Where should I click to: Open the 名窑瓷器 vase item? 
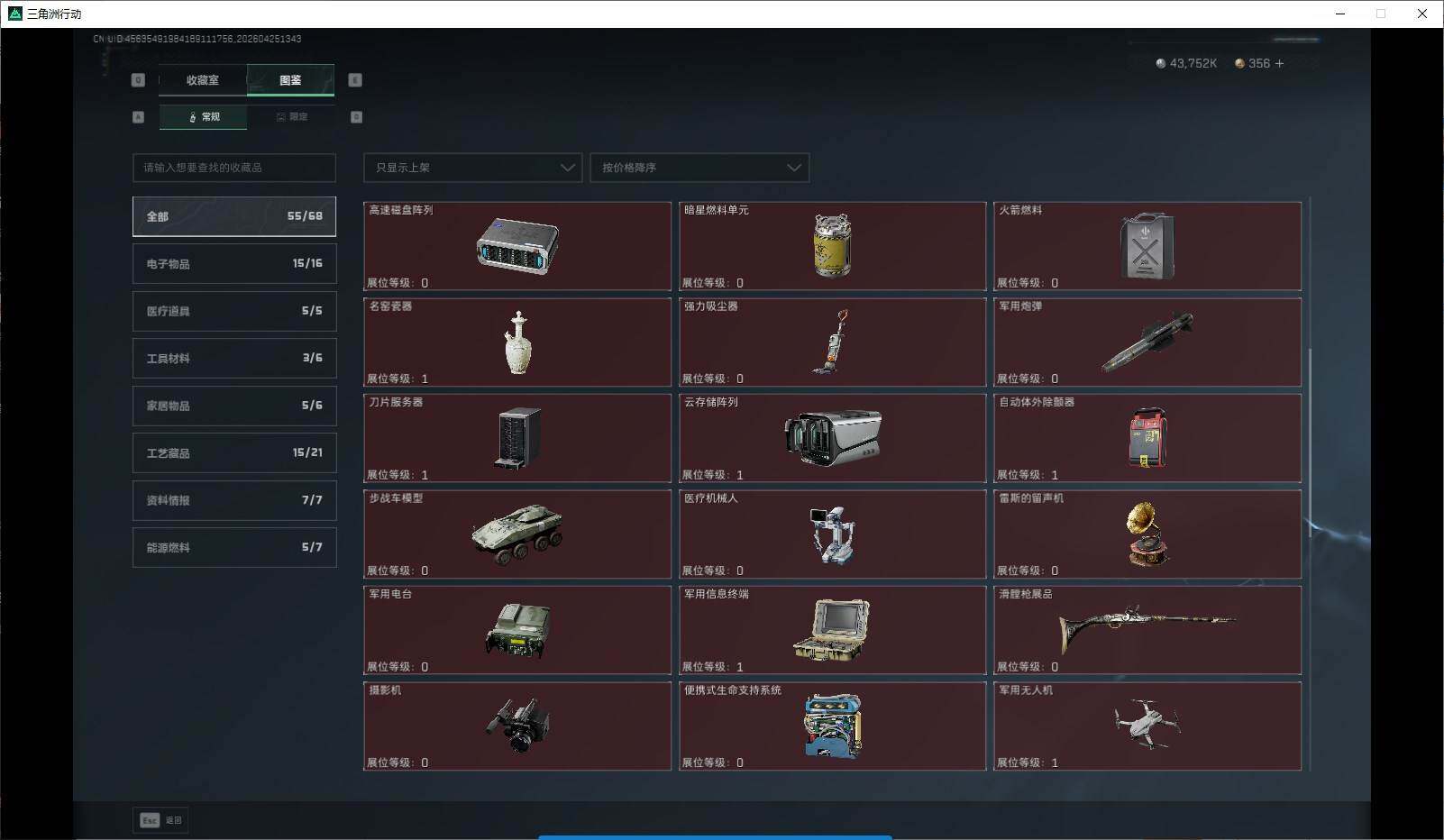coord(517,342)
